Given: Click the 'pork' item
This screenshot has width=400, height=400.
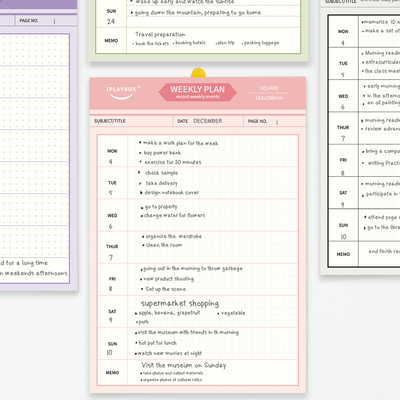Looking at the screenshot, I should [143, 322].
